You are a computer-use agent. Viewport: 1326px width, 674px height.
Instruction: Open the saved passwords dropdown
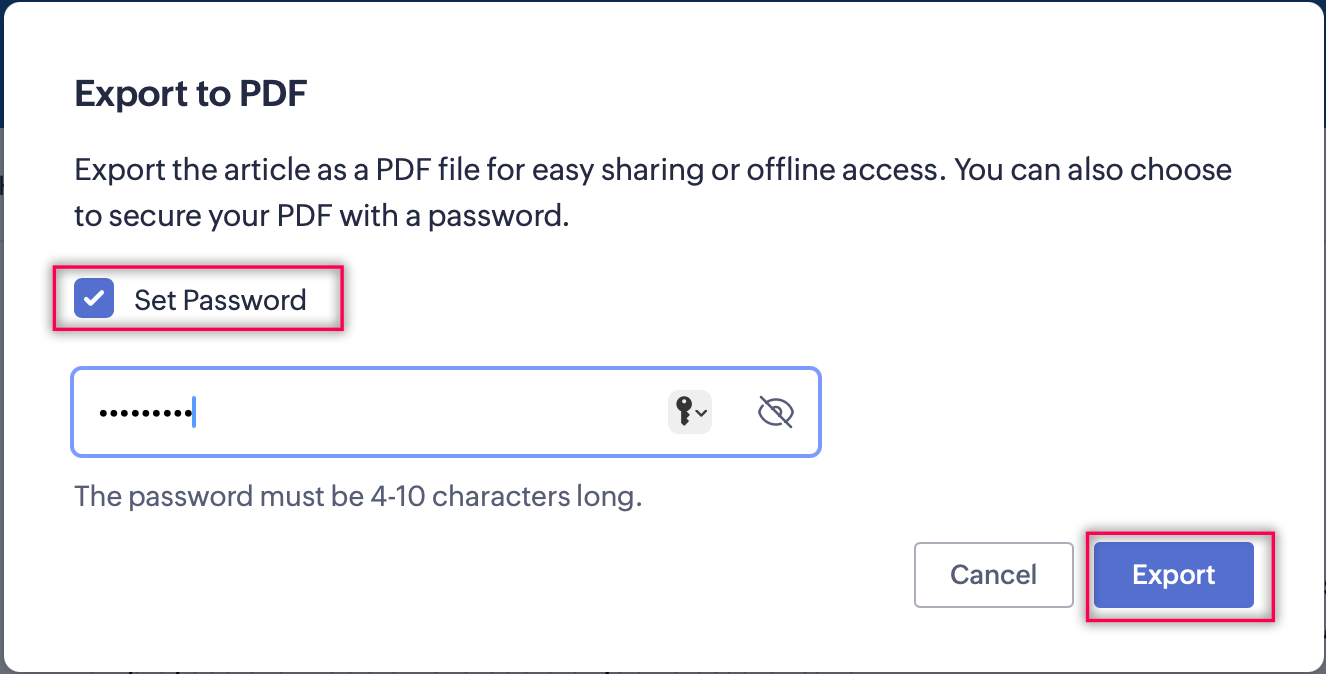pos(690,412)
